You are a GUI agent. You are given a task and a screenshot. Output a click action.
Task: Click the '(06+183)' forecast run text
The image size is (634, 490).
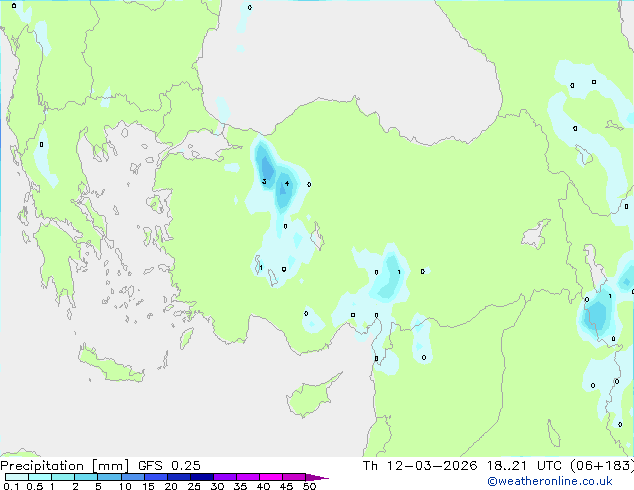(602, 466)
